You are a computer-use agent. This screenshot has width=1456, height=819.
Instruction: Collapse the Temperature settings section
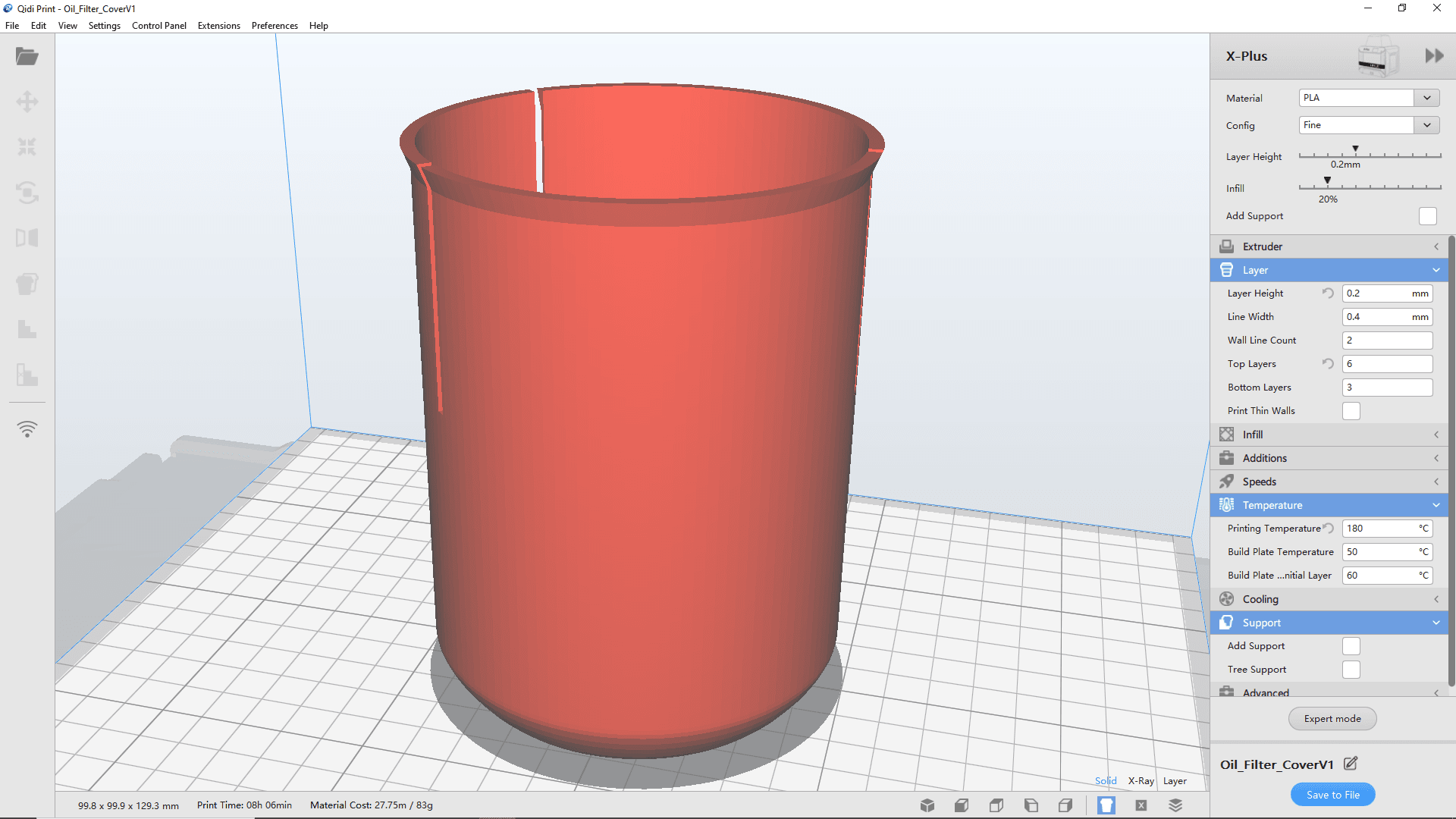point(1329,505)
